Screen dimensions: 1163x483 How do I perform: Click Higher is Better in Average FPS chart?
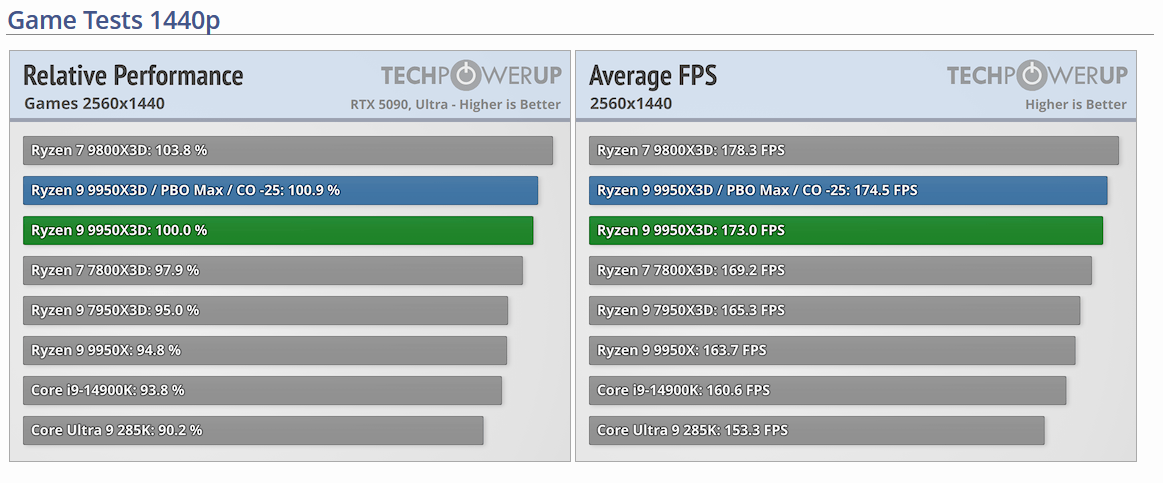[x=1076, y=105]
